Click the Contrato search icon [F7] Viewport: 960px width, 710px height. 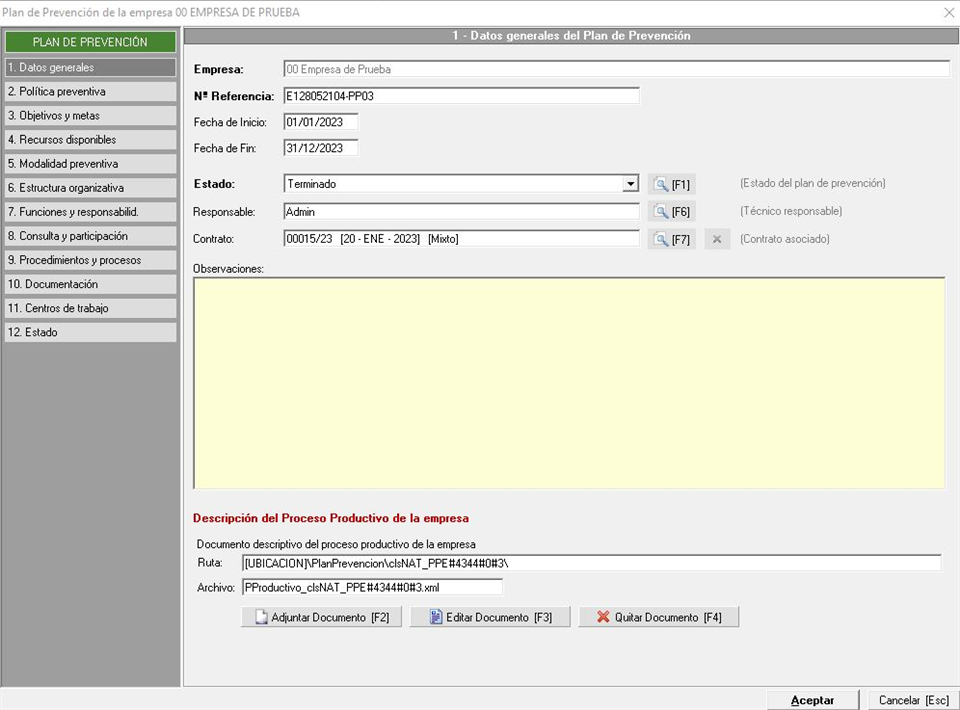click(670, 239)
